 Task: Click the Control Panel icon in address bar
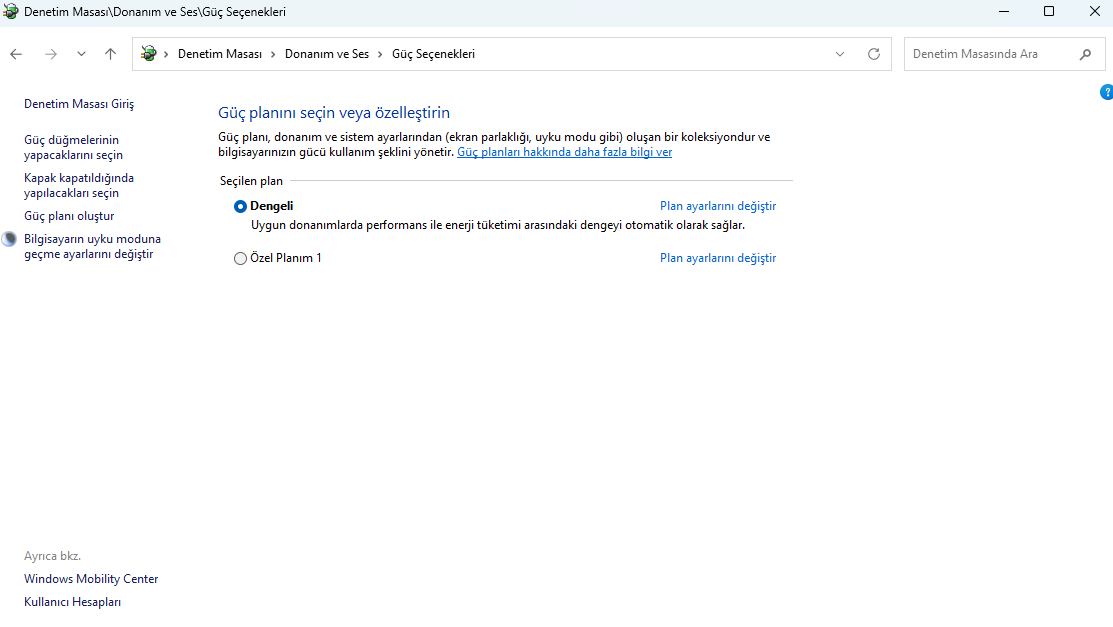pos(149,54)
